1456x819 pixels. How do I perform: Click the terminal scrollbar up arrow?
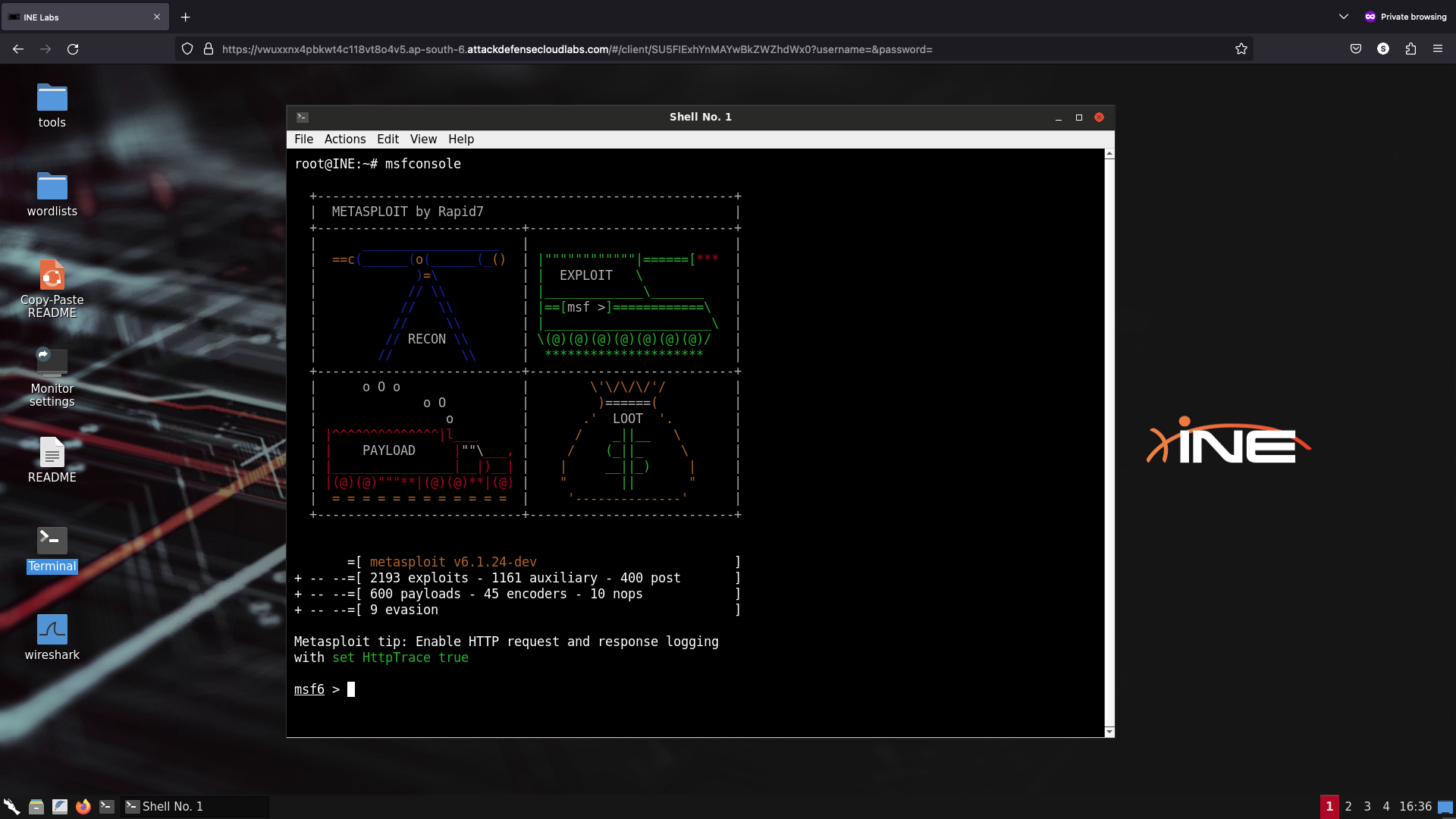coord(1109,154)
